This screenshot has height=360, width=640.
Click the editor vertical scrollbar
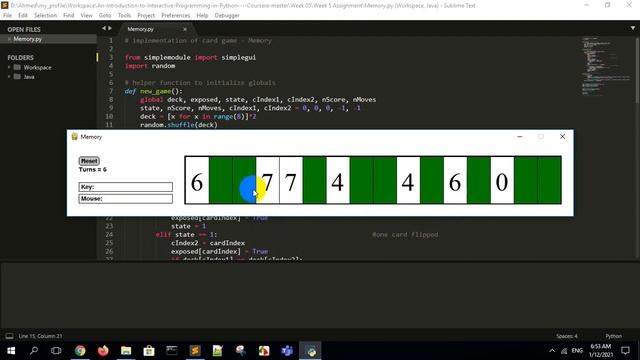(x=637, y=70)
